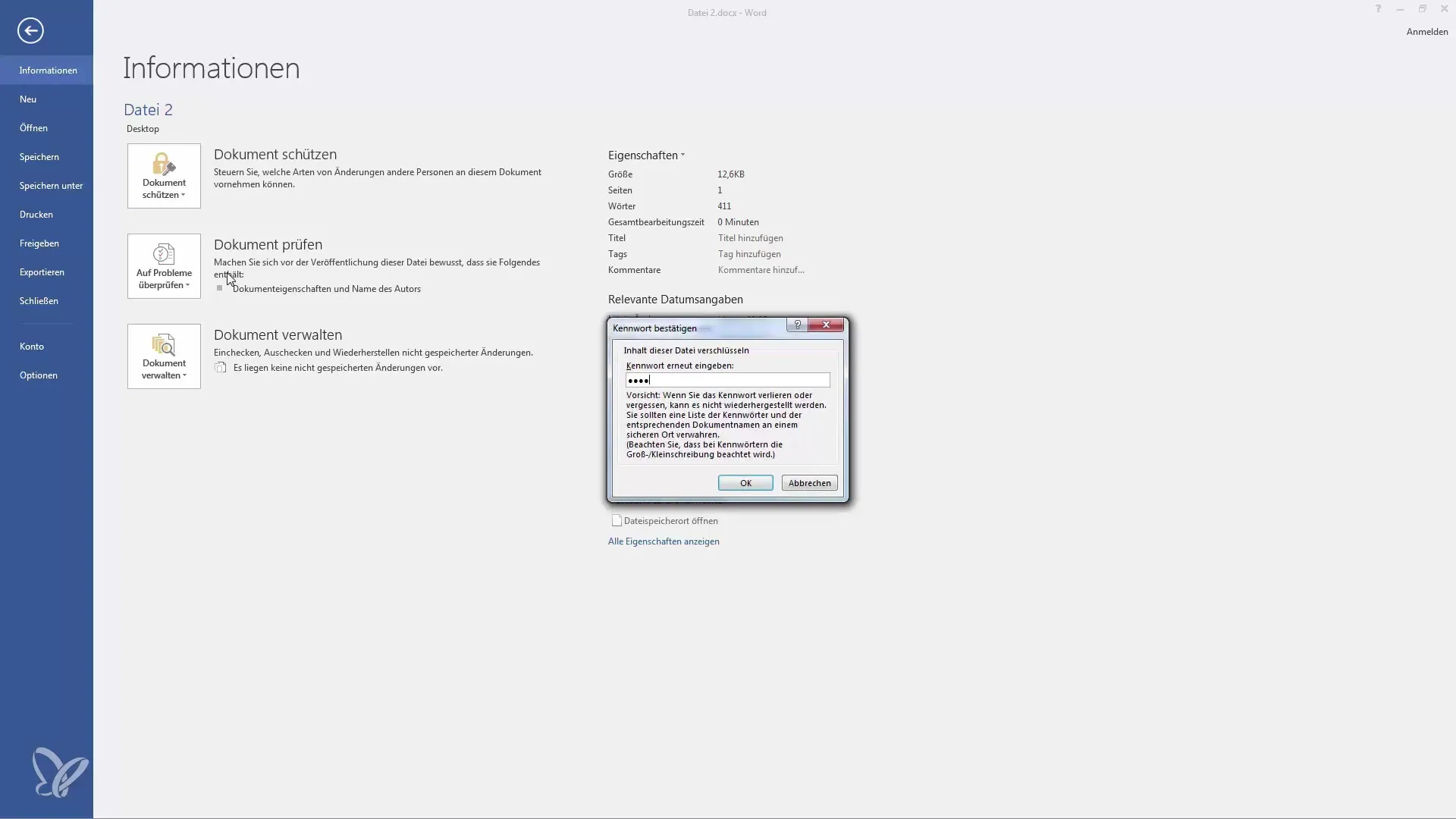Open the Auf Probleme überprüfen button
This screenshot has width=1456, height=819.
(164, 266)
